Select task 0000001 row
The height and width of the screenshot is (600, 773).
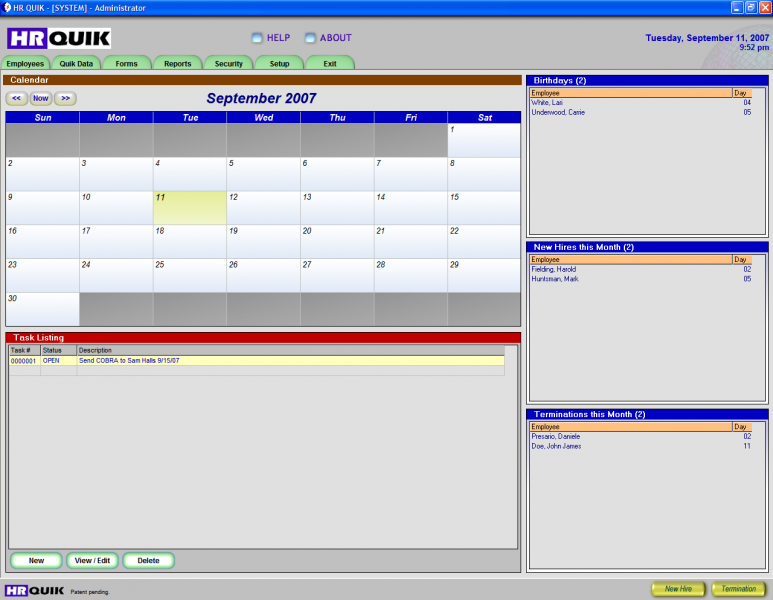(257, 361)
